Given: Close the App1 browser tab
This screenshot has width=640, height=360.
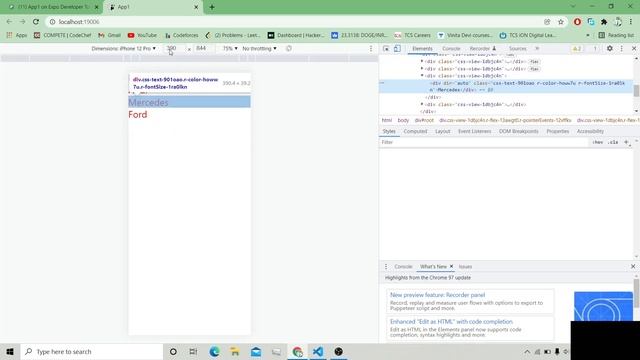Looking at the screenshot, I should coord(196,7).
